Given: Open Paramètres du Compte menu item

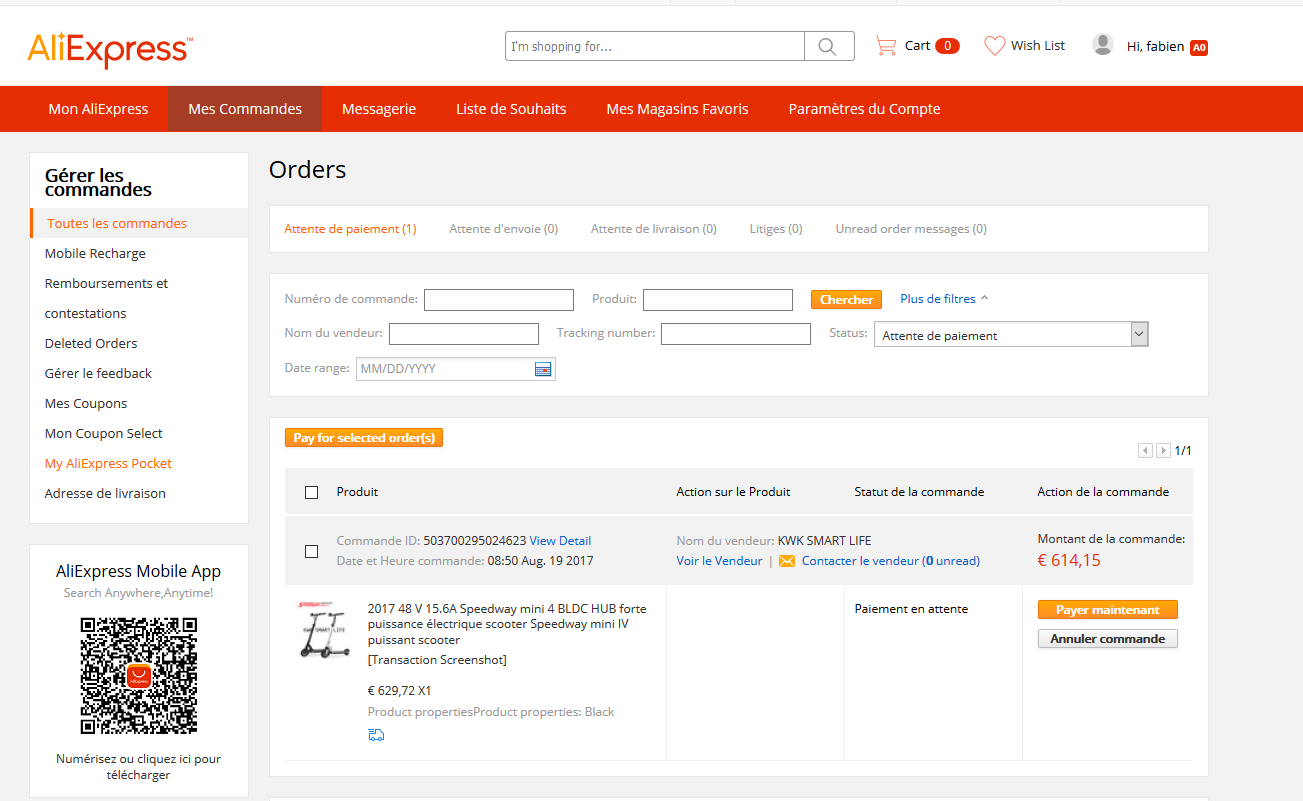Looking at the screenshot, I should point(864,109).
